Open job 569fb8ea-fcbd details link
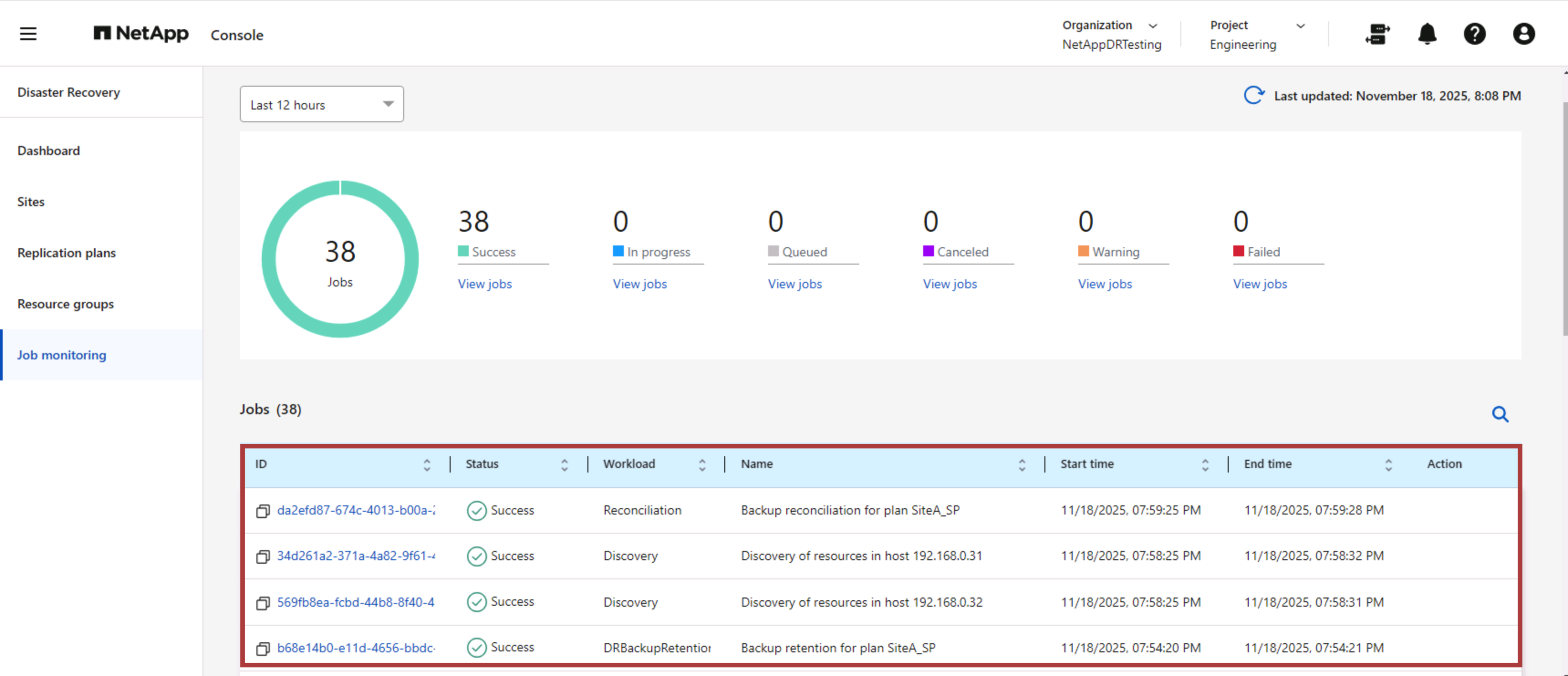Screen dimensions: 1568x676 pos(356,602)
